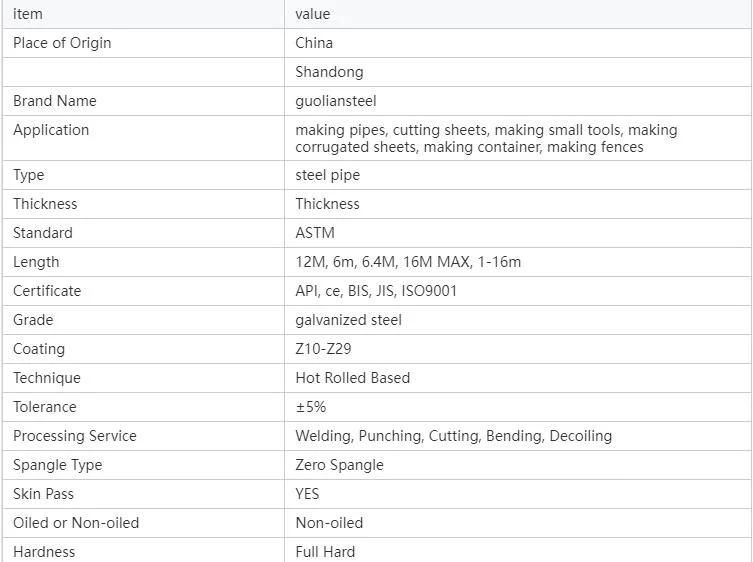
Task: Click the Application description text
Action: click(x=486, y=138)
